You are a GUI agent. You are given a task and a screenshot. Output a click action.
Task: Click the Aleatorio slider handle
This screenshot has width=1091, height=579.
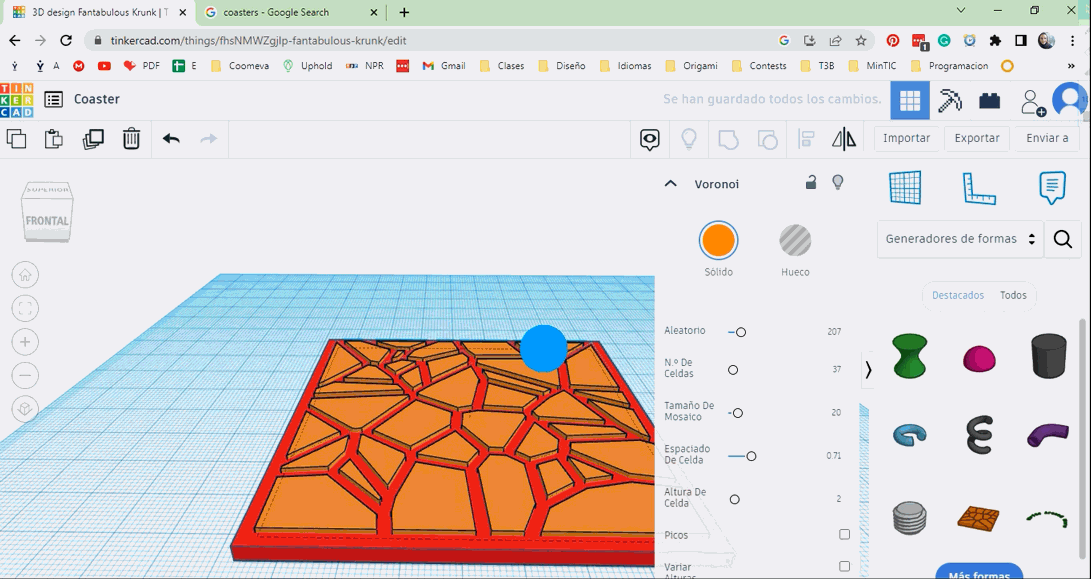point(741,333)
